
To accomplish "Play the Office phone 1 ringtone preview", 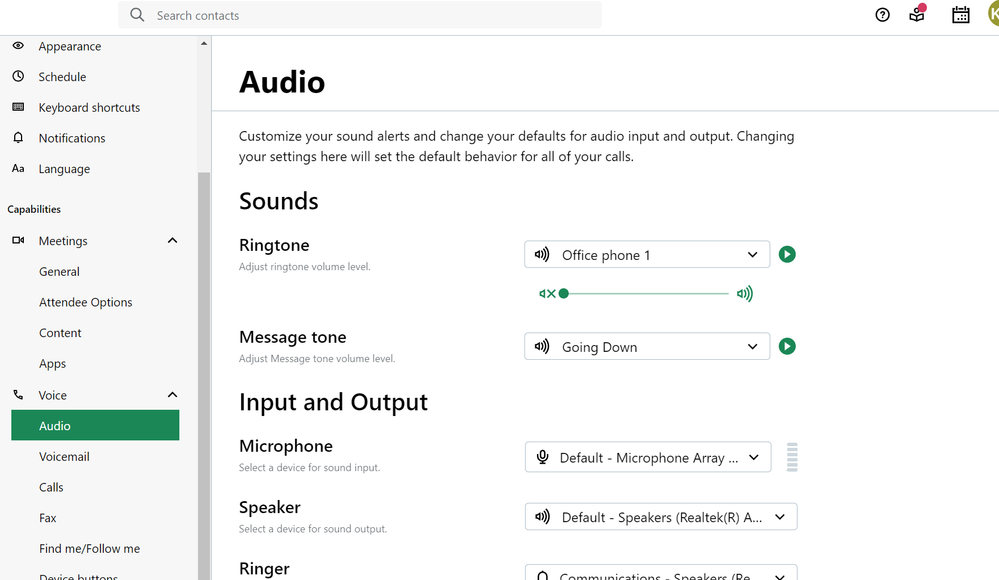I will pos(787,255).
